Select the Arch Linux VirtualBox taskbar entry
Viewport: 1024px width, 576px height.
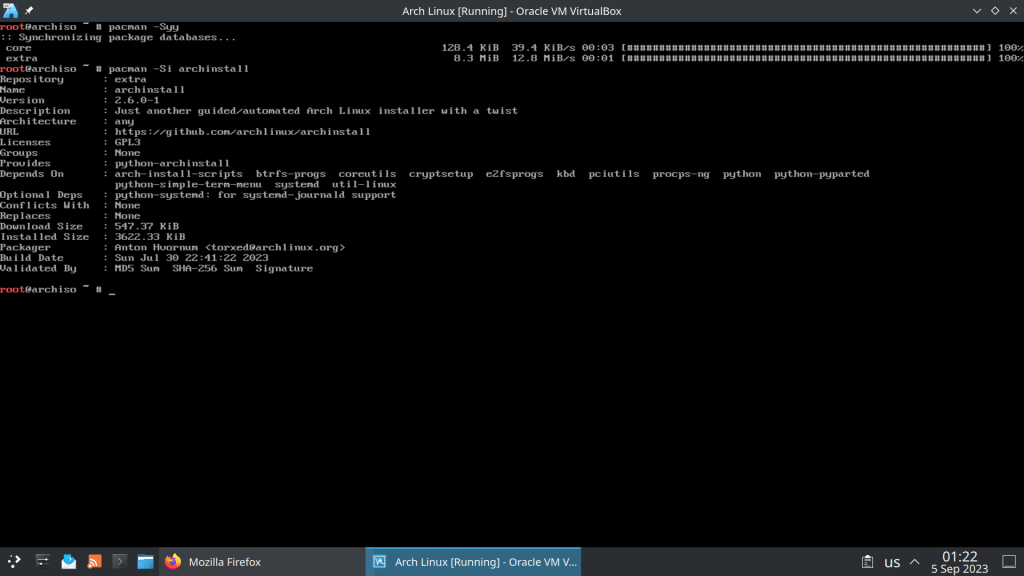click(473, 561)
